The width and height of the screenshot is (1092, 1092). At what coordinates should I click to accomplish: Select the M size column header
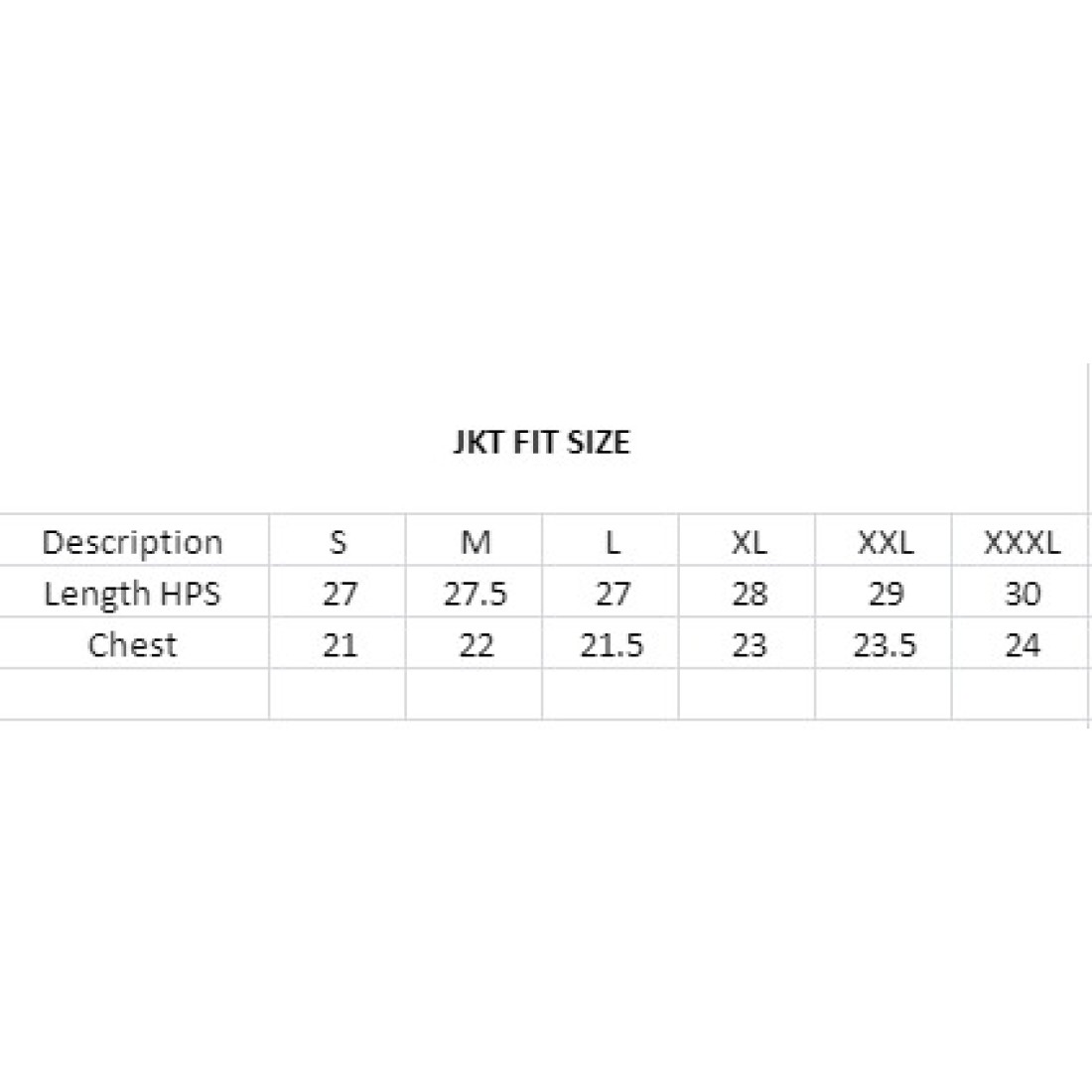click(475, 541)
